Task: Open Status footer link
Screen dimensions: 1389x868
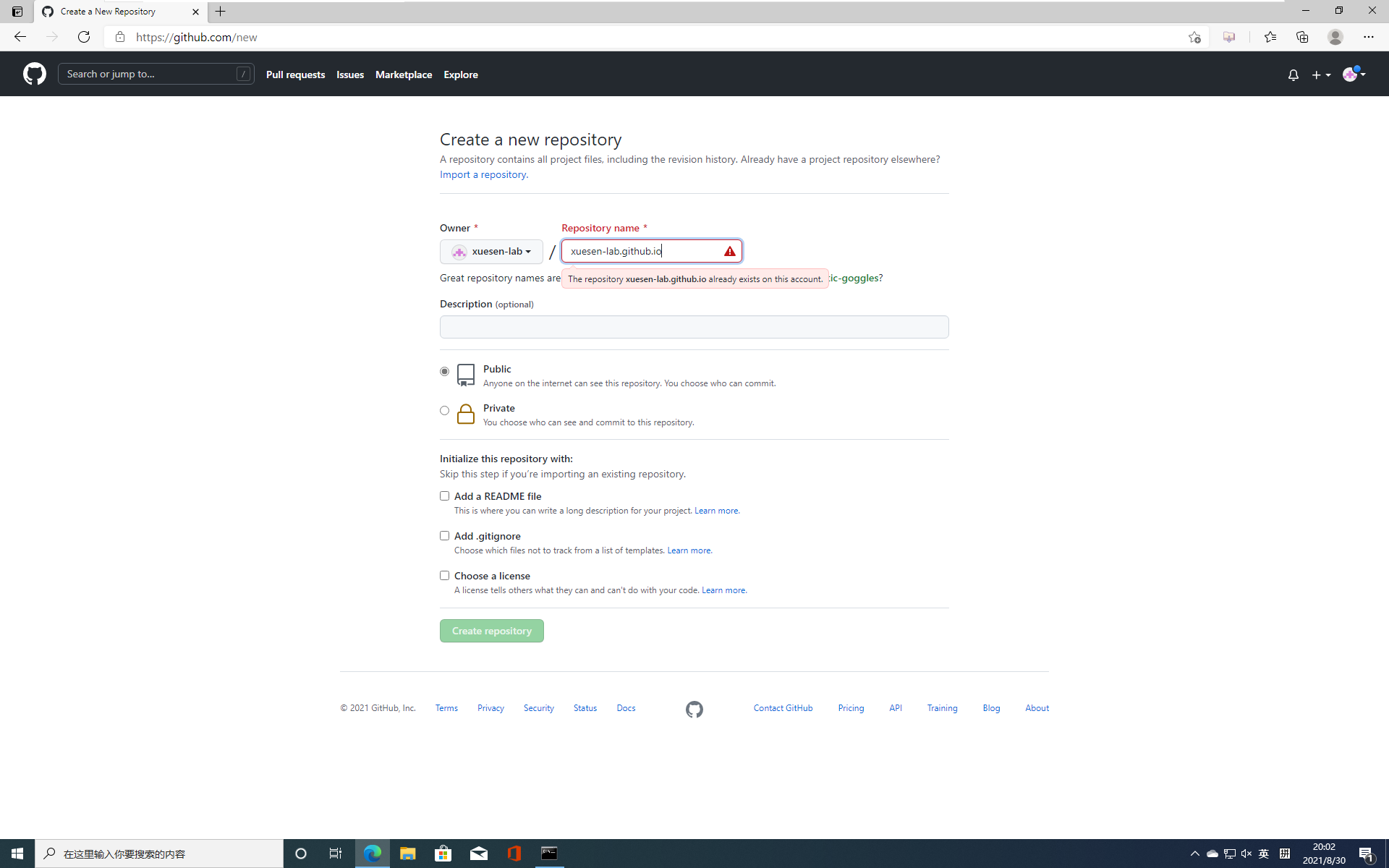Action: click(x=585, y=708)
